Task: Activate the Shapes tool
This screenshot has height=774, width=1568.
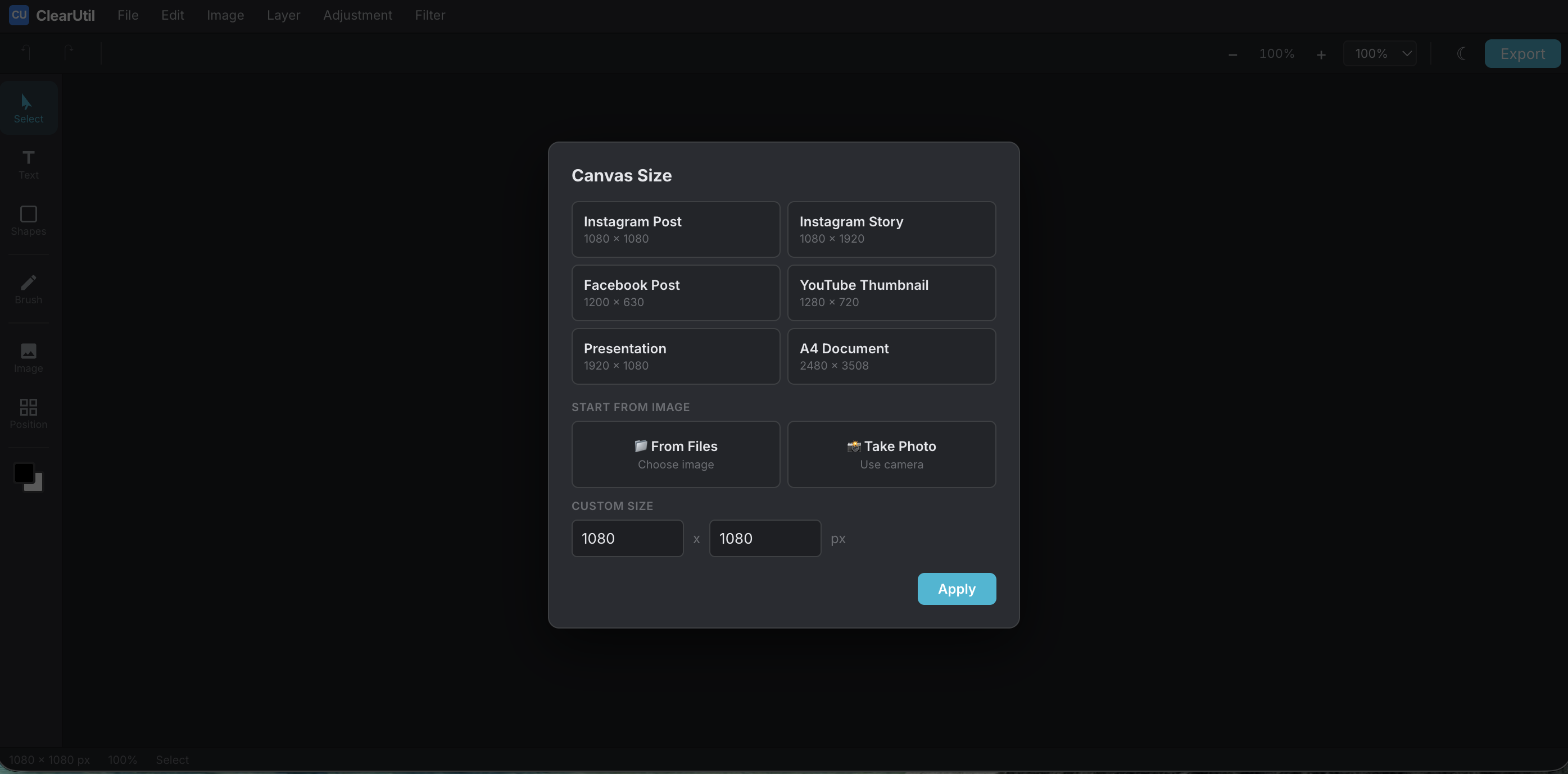Action: [28, 221]
